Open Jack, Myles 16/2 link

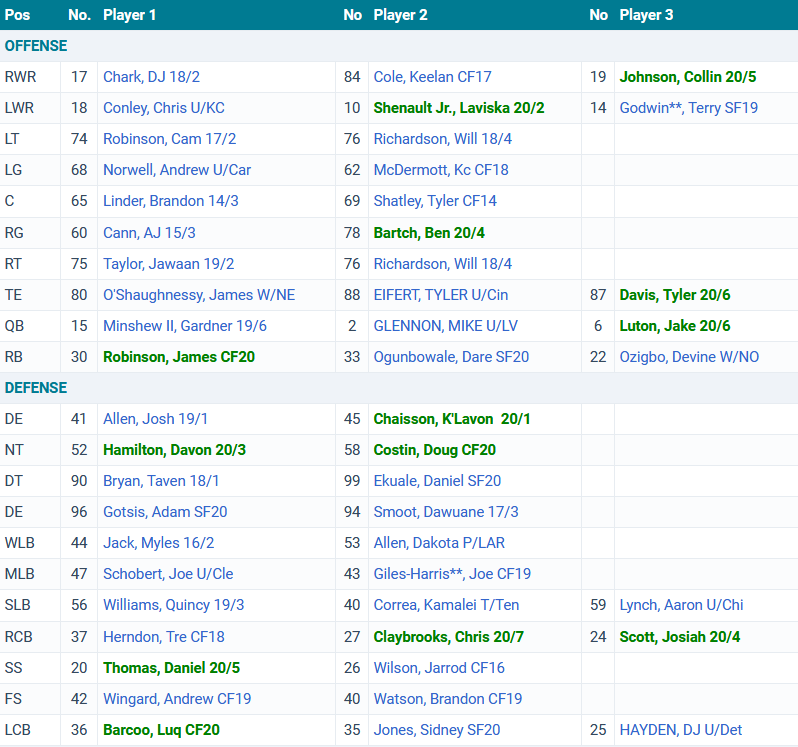coord(158,543)
